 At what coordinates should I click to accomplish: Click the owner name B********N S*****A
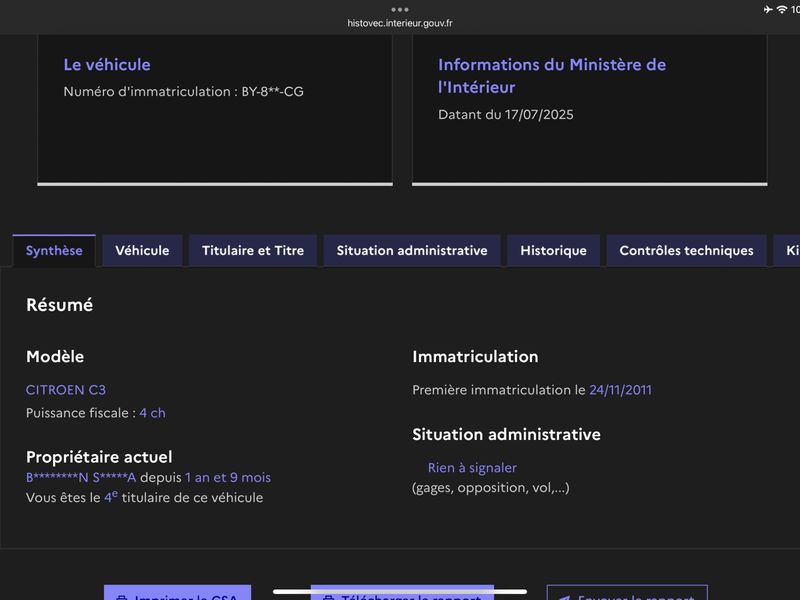click(x=81, y=478)
